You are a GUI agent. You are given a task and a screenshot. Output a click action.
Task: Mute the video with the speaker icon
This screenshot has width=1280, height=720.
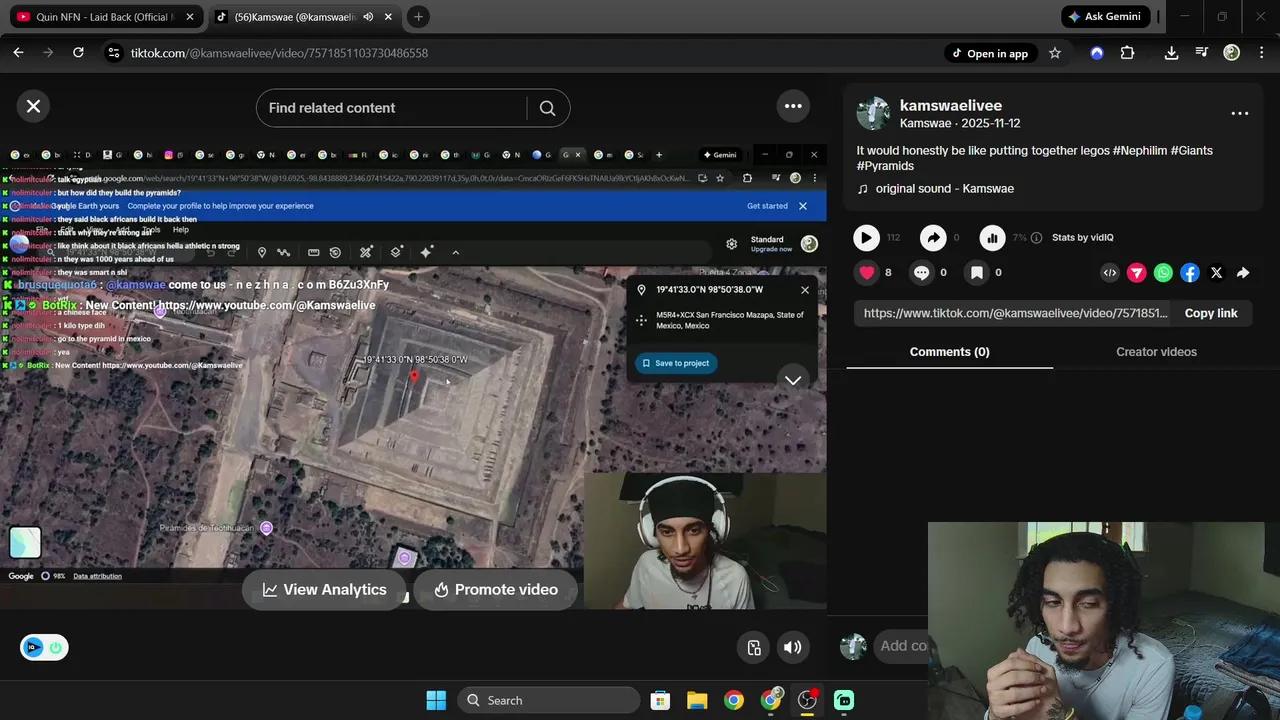point(792,647)
